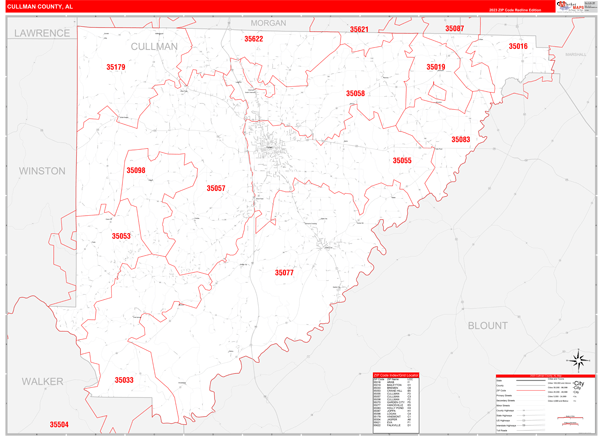Click the Market Maps logo

point(573,6)
